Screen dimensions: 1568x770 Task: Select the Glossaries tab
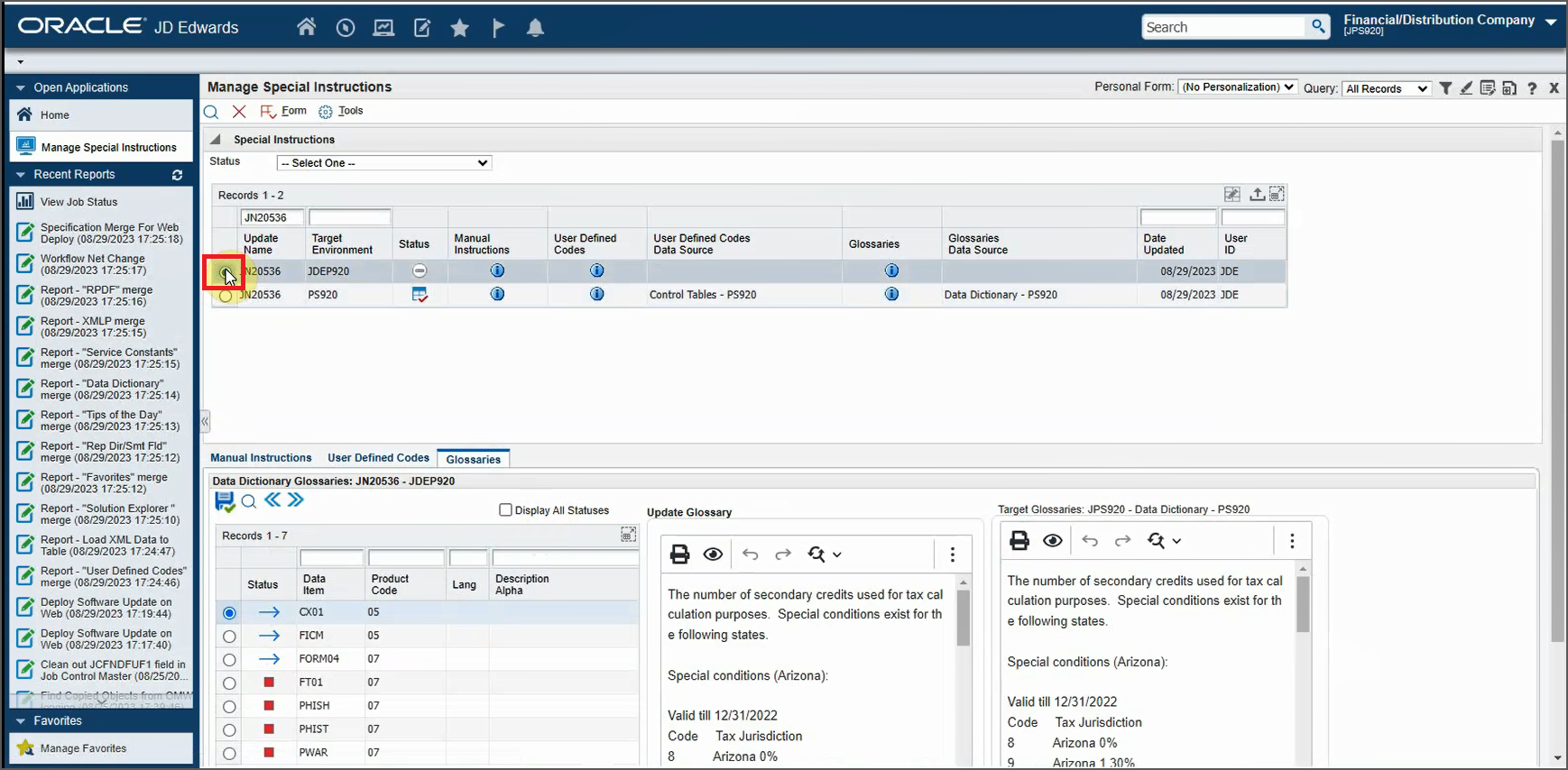[474, 459]
